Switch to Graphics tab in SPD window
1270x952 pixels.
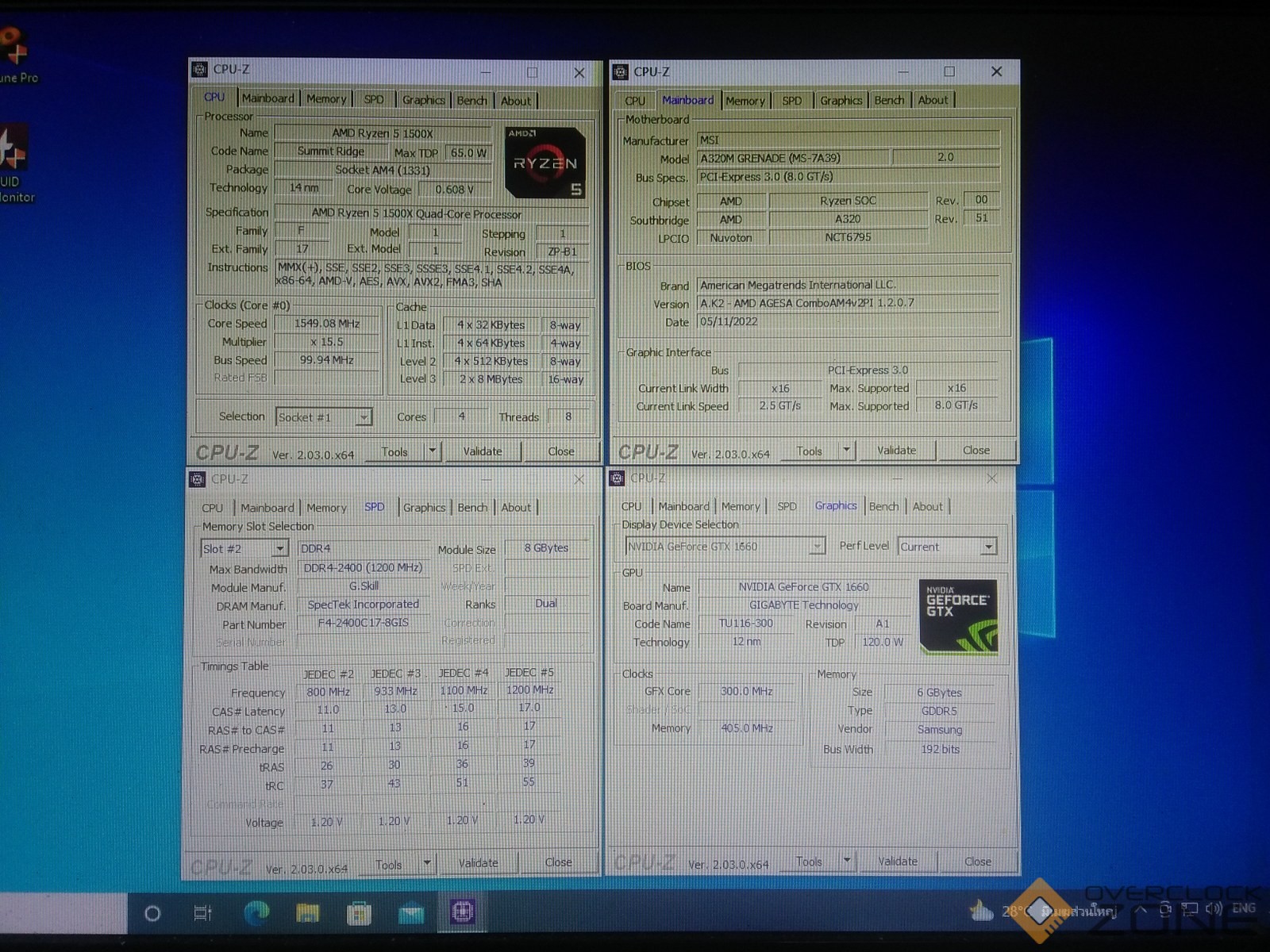424,508
